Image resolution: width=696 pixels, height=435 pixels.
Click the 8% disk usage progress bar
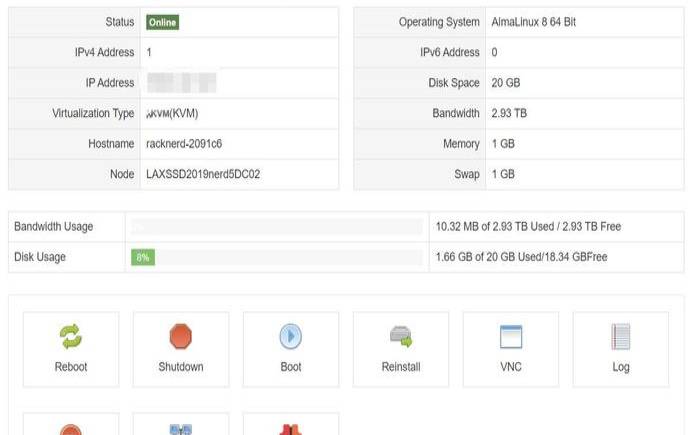coord(143,257)
